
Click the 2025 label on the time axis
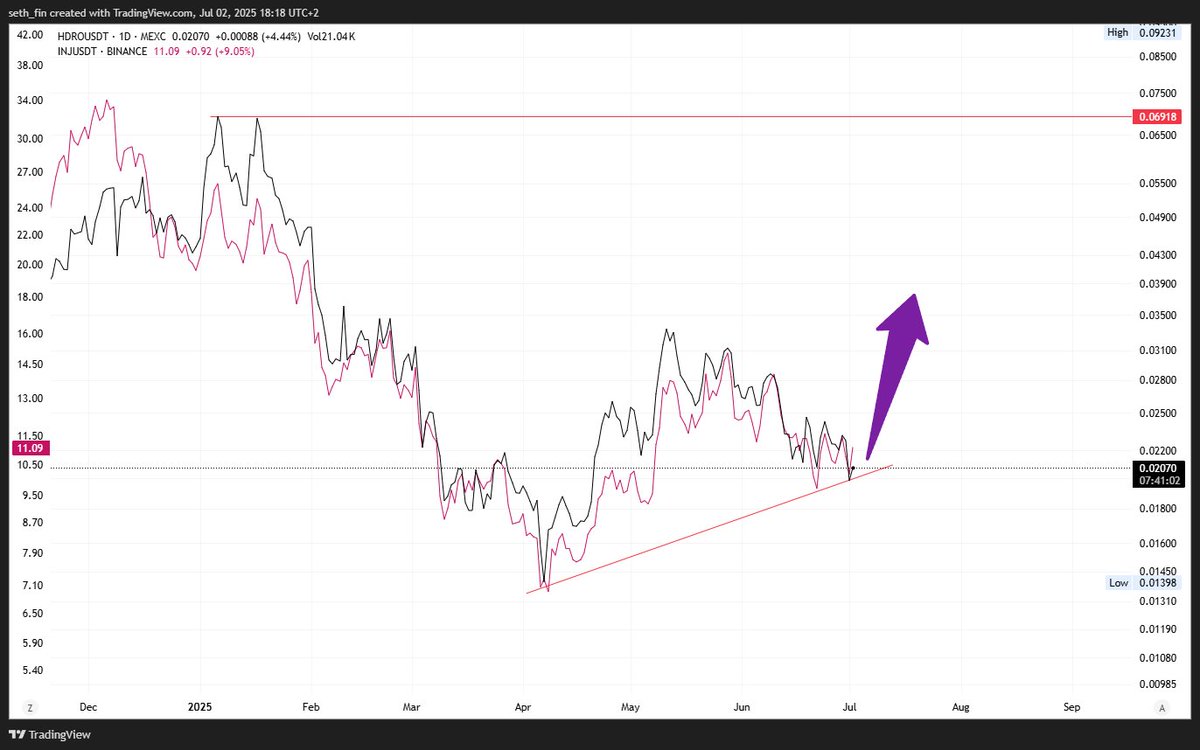click(x=201, y=707)
